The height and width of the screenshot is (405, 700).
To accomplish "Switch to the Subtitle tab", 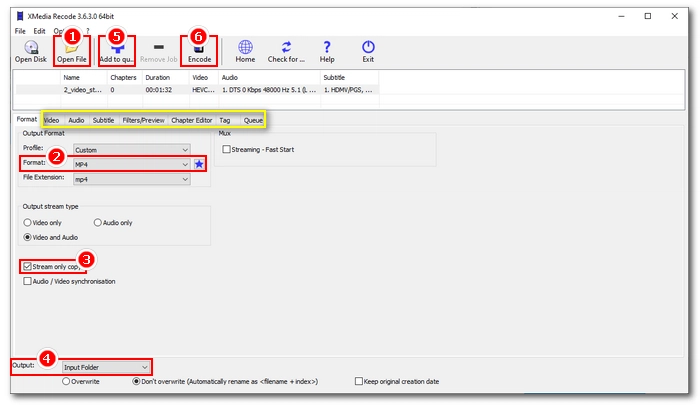I will 103,120.
